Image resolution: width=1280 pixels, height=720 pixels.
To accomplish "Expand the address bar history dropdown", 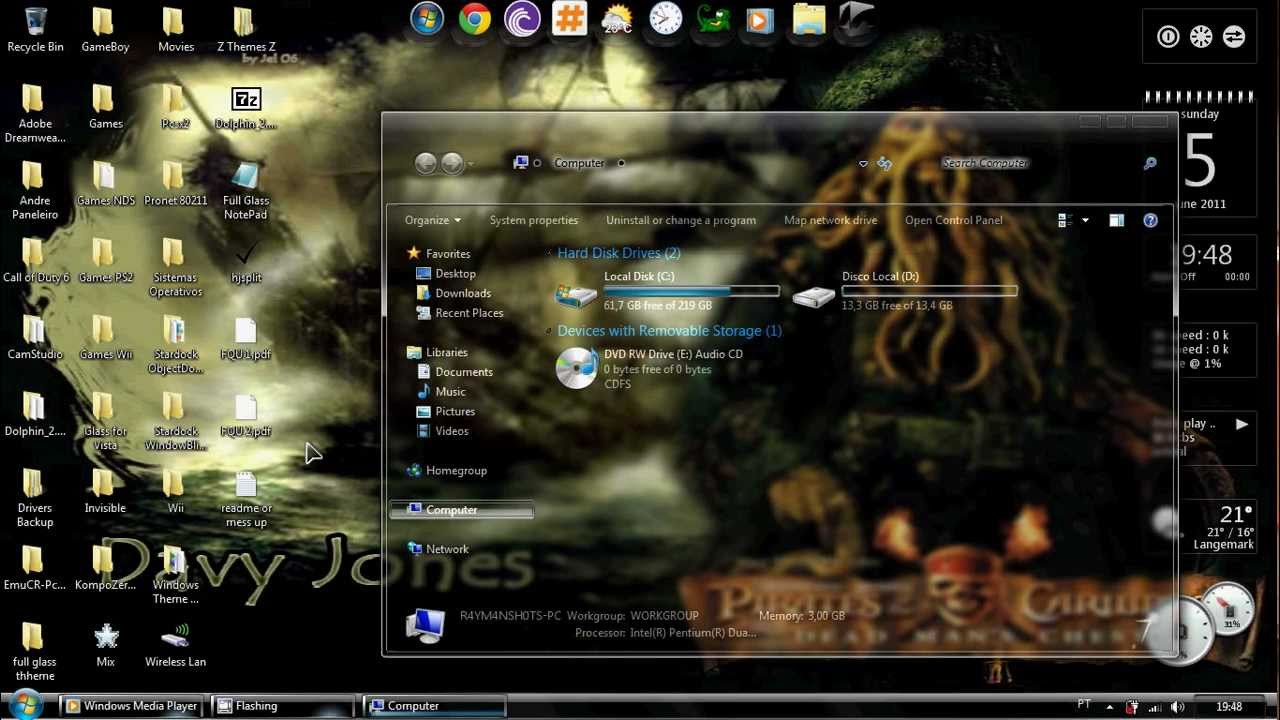I will [x=863, y=163].
